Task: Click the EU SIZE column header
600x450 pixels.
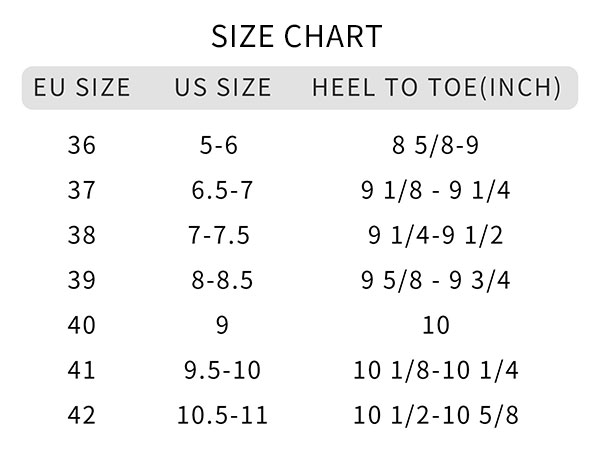Action: [x=82, y=88]
